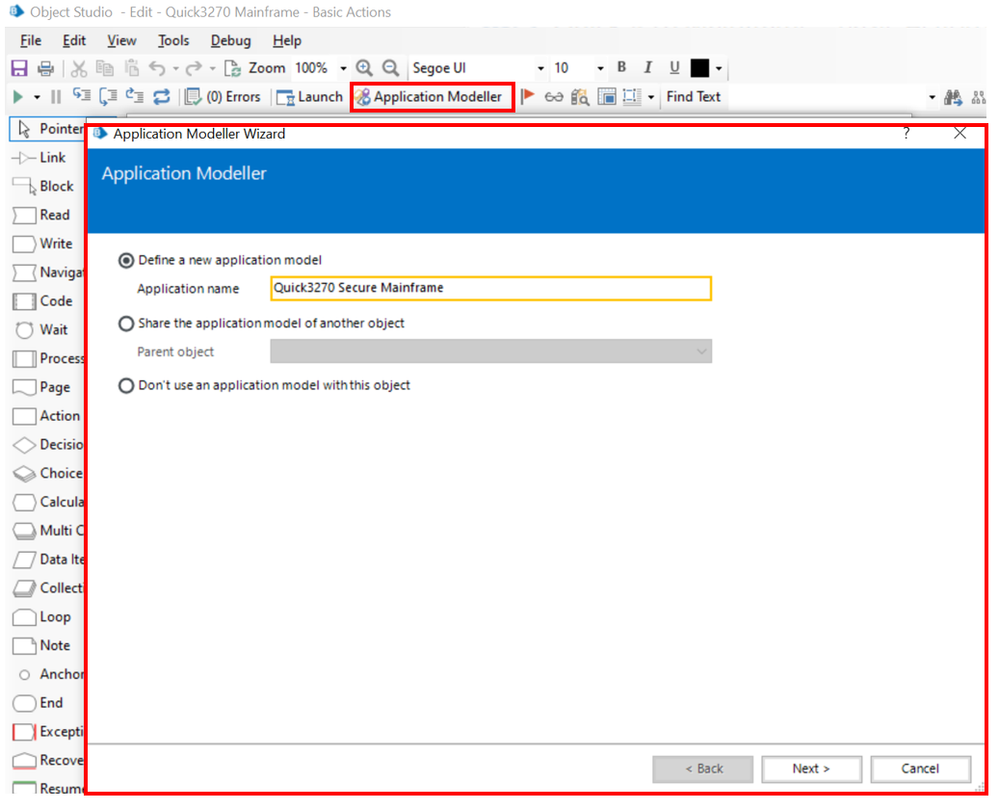Click the green Run play icon
This screenshot has height=805, width=999.
18,97
